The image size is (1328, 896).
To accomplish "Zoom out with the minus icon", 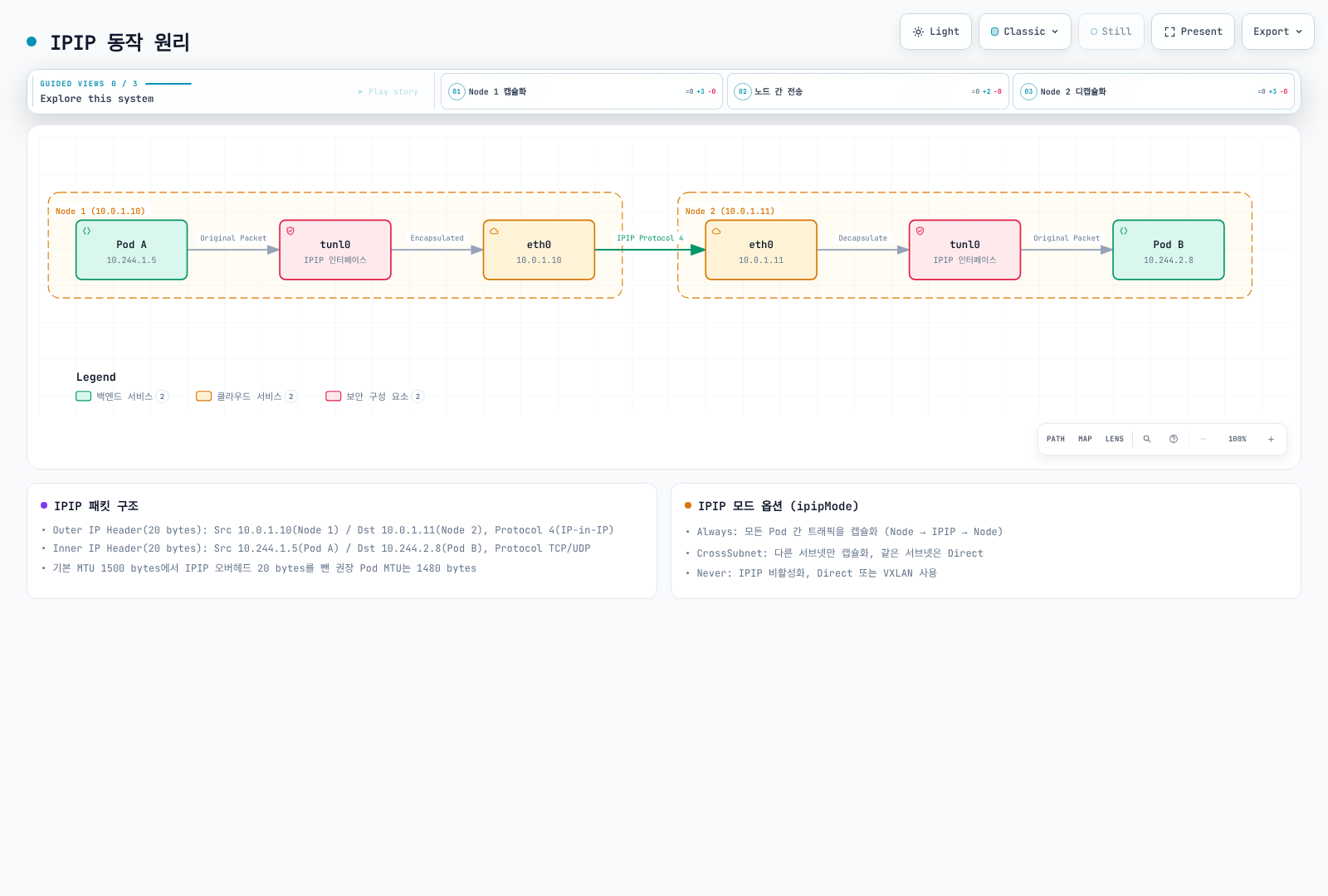I will coord(1203,439).
